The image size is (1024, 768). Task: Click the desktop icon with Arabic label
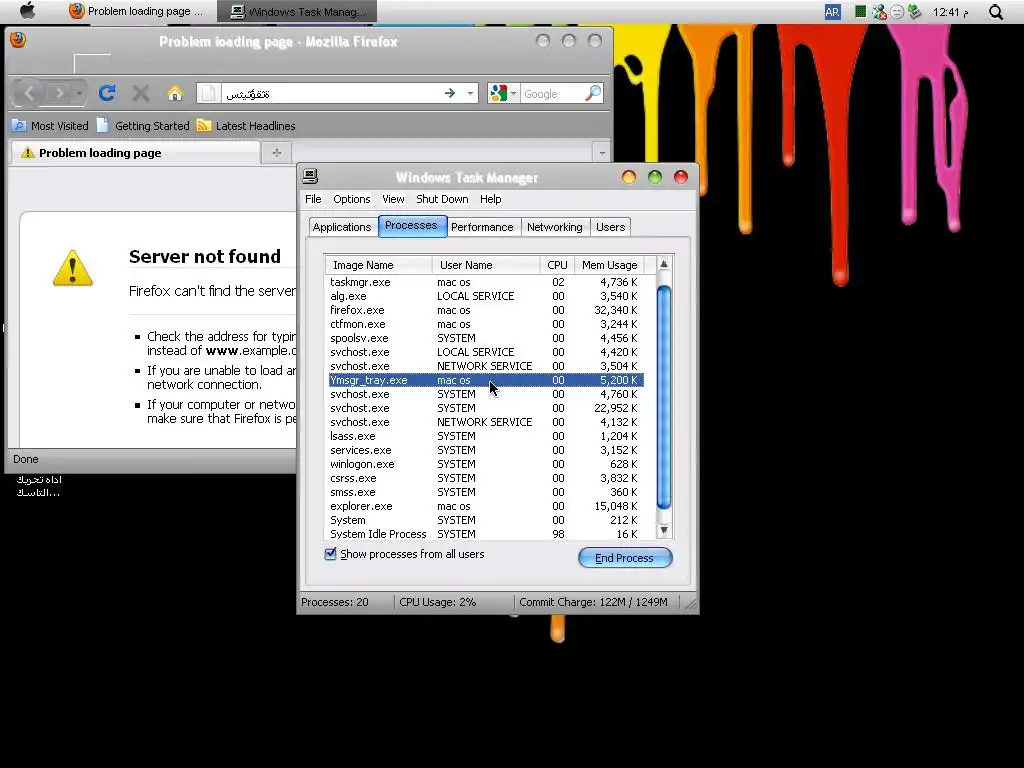39,486
